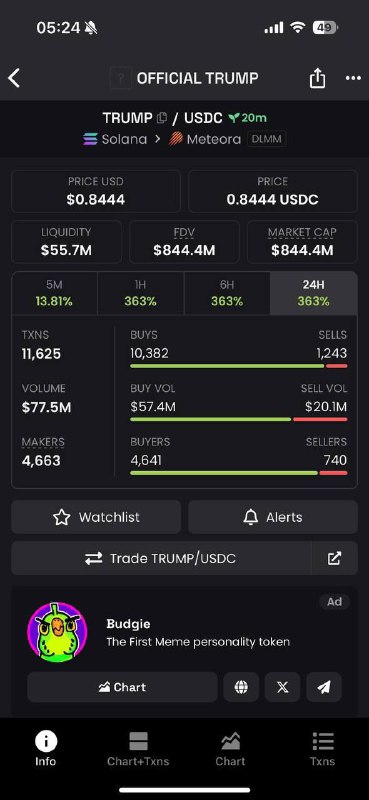Open Budgie X (Twitter) icon
369x800 pixels.
click(x=283, y=687)
